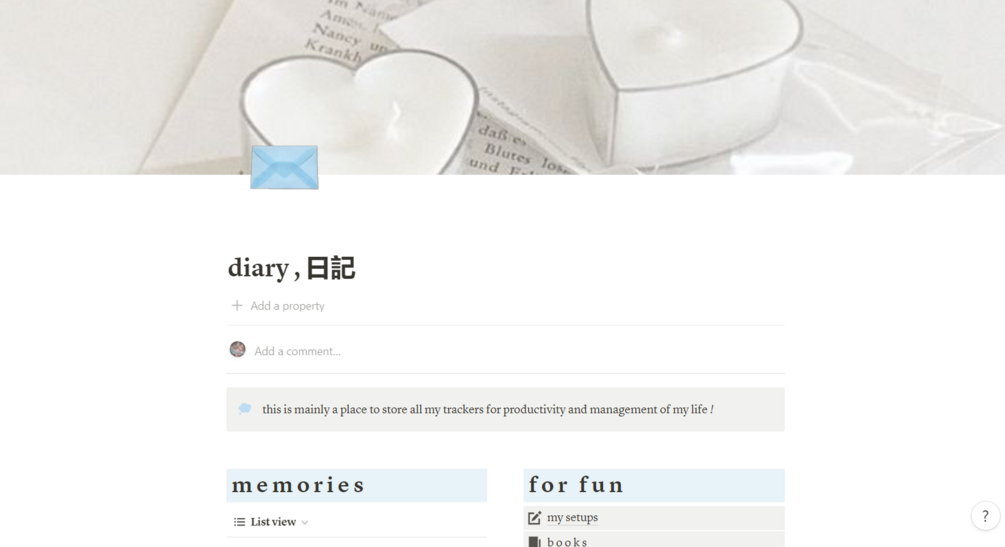The width and height of the screenshot is (1005, 547).
Task: Click the list view icon under memories
Action: [240, 522]
